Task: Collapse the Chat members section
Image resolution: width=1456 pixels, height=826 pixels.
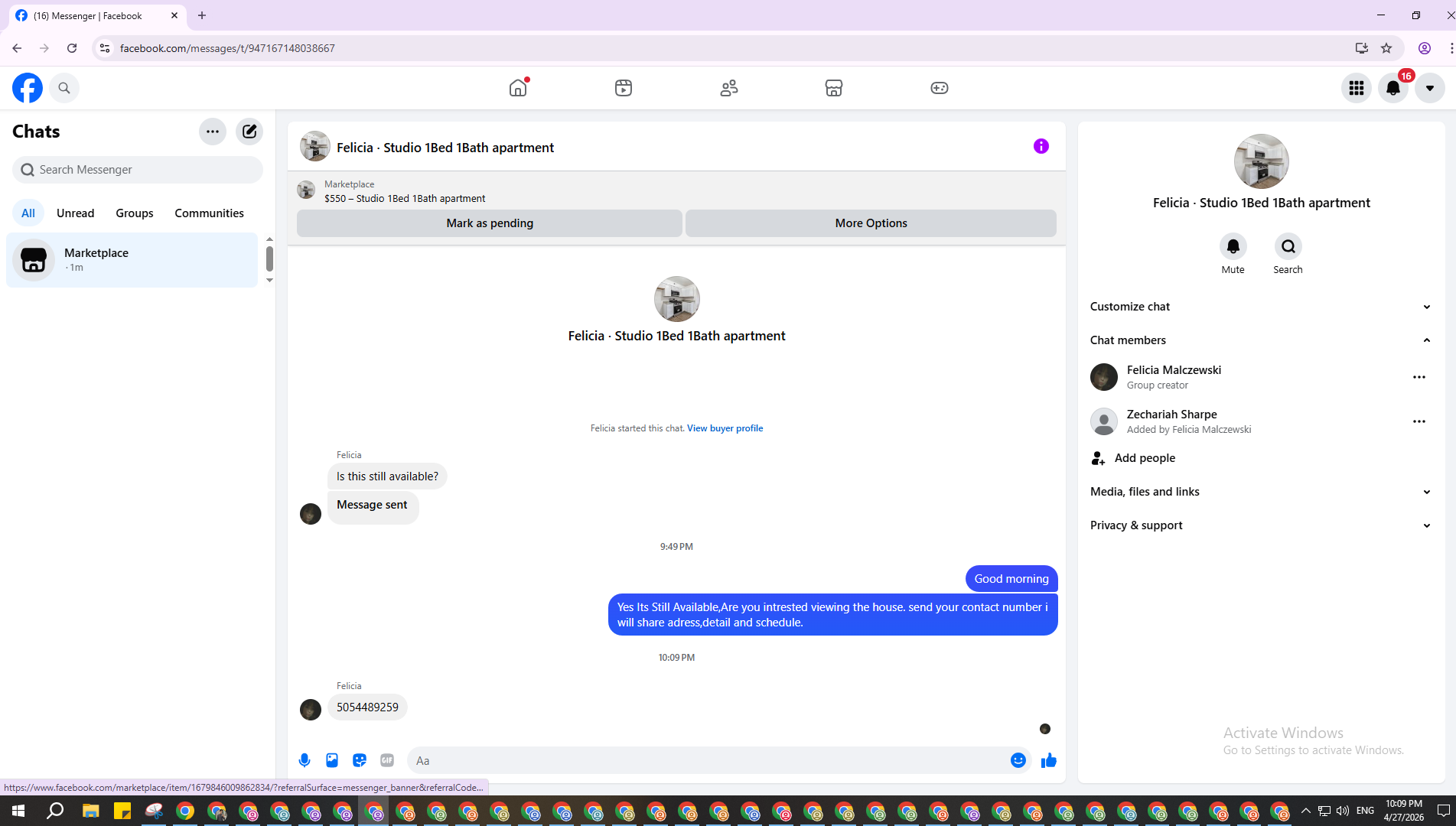Action: (1261, 340)
